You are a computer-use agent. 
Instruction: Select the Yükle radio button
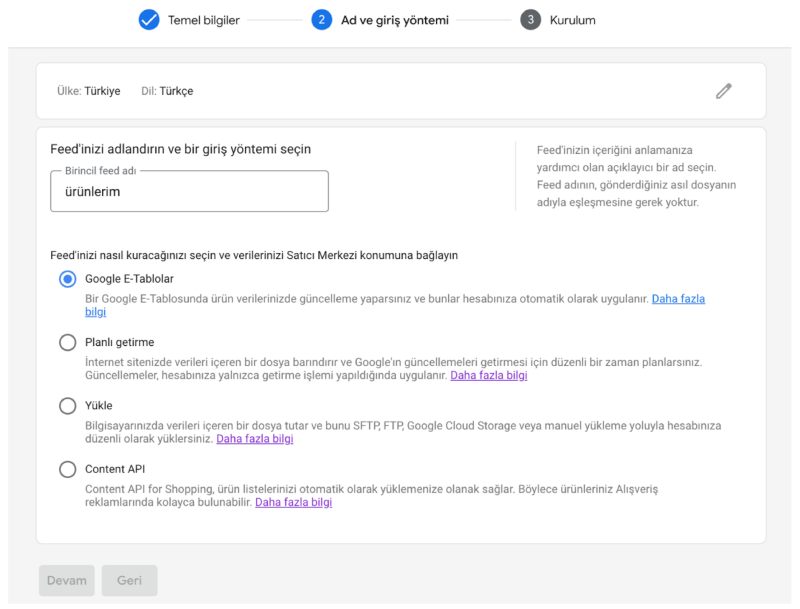coord(68,406)
